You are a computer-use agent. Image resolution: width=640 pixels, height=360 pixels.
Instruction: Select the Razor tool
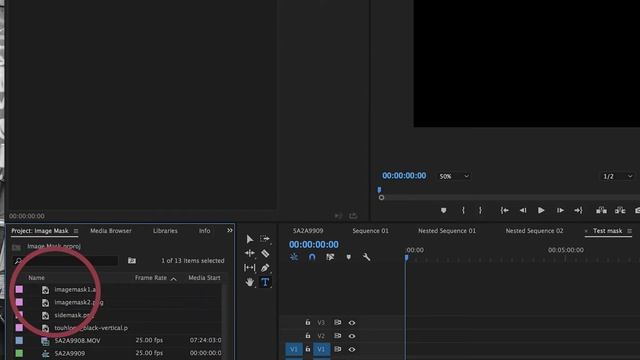coord(265,253)
